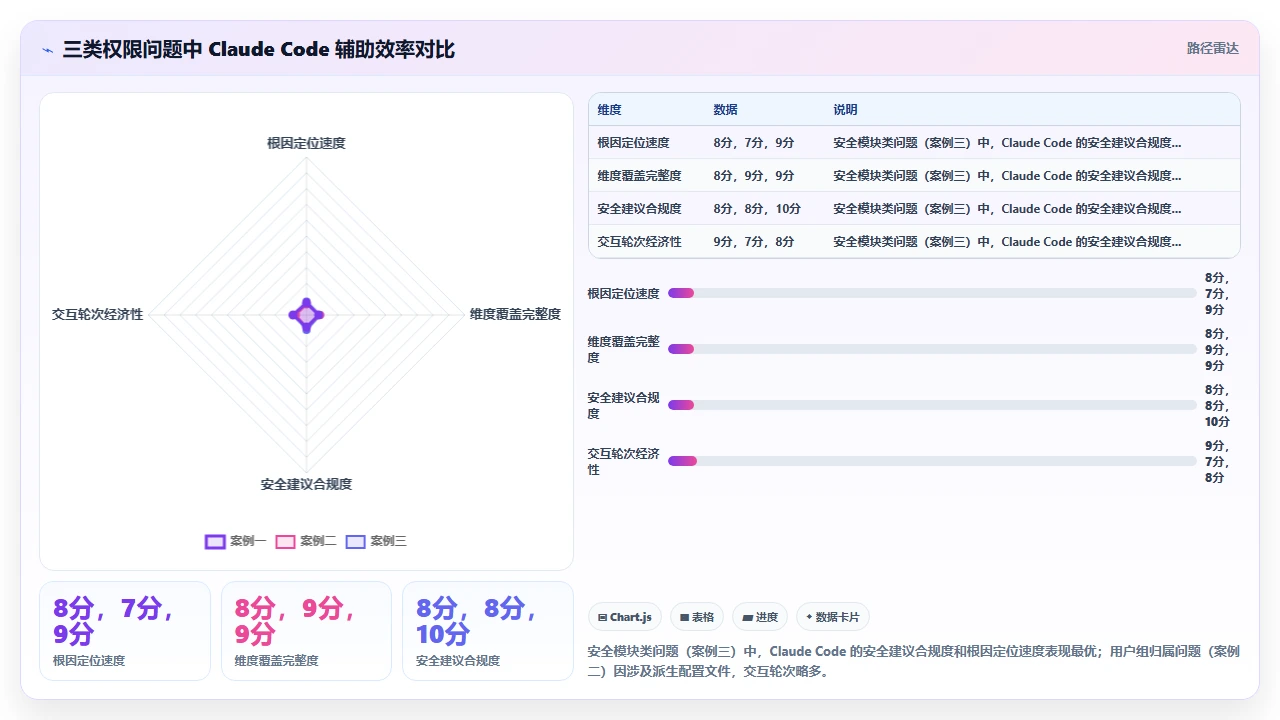Click the score value right of the 根因定位速度 bar
1280x720 pixels.
(1218, 293)
